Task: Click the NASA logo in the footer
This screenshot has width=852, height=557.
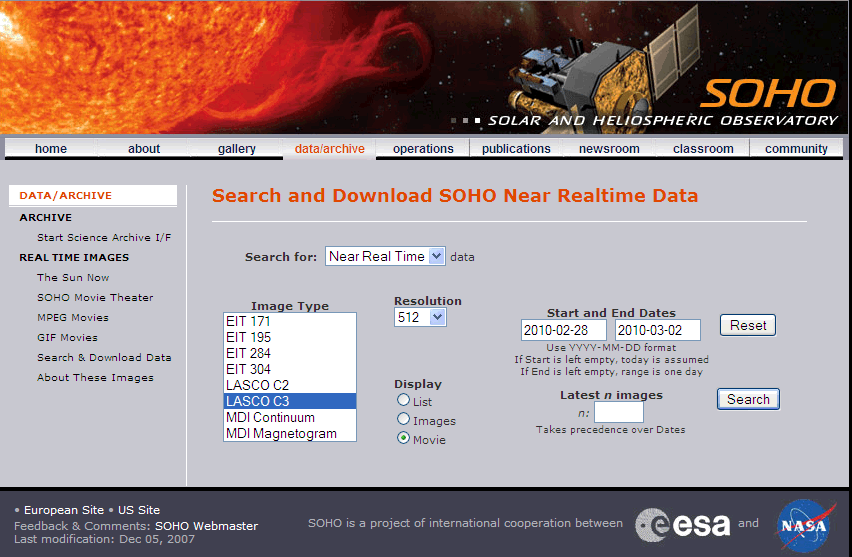Action: (805, 524)
